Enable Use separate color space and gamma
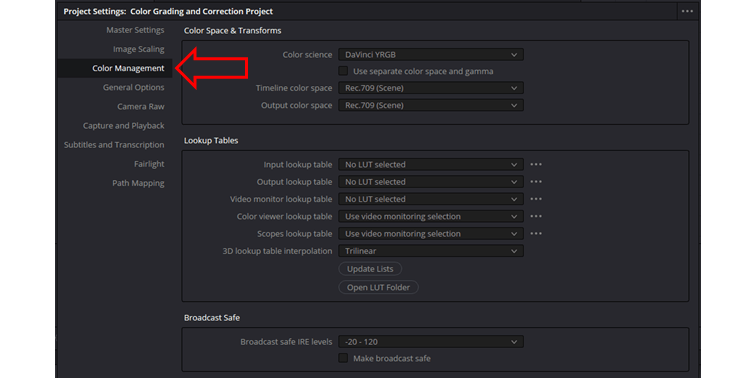The image size is (756, 378). point(343,71)
